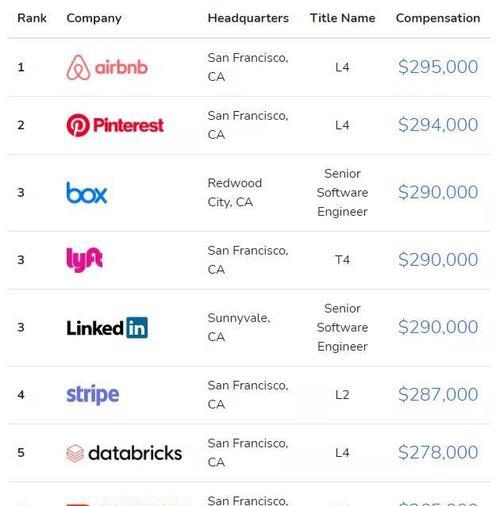Click the Title Name column header
The height and width of the screenshot is (506, 500).
(343, 18)
